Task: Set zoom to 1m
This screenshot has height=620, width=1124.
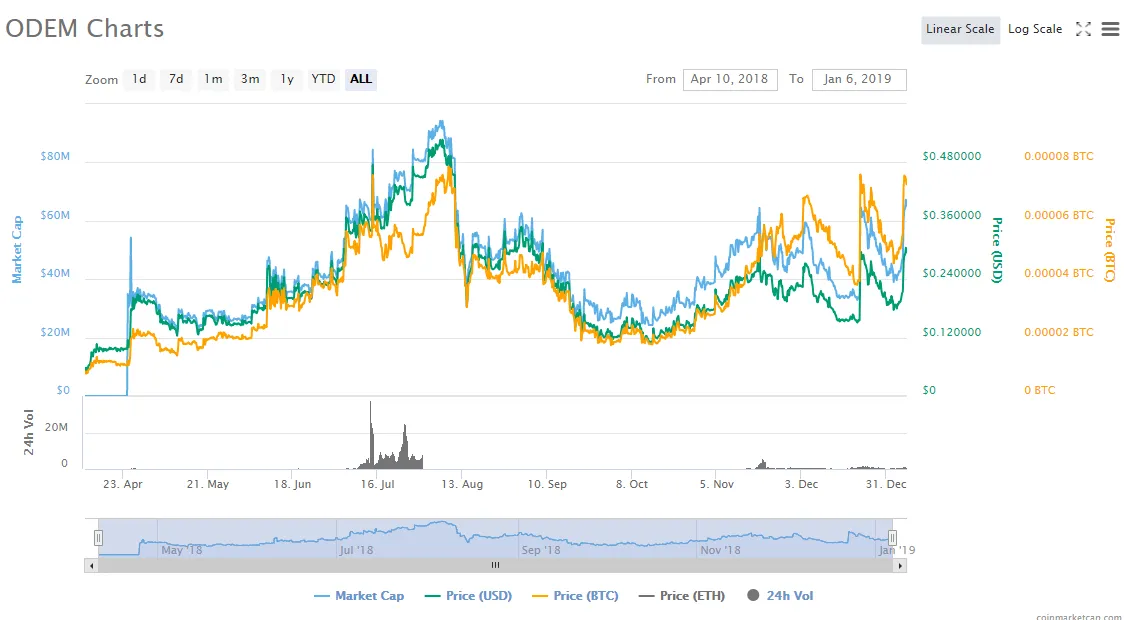Action: point(213,79)
